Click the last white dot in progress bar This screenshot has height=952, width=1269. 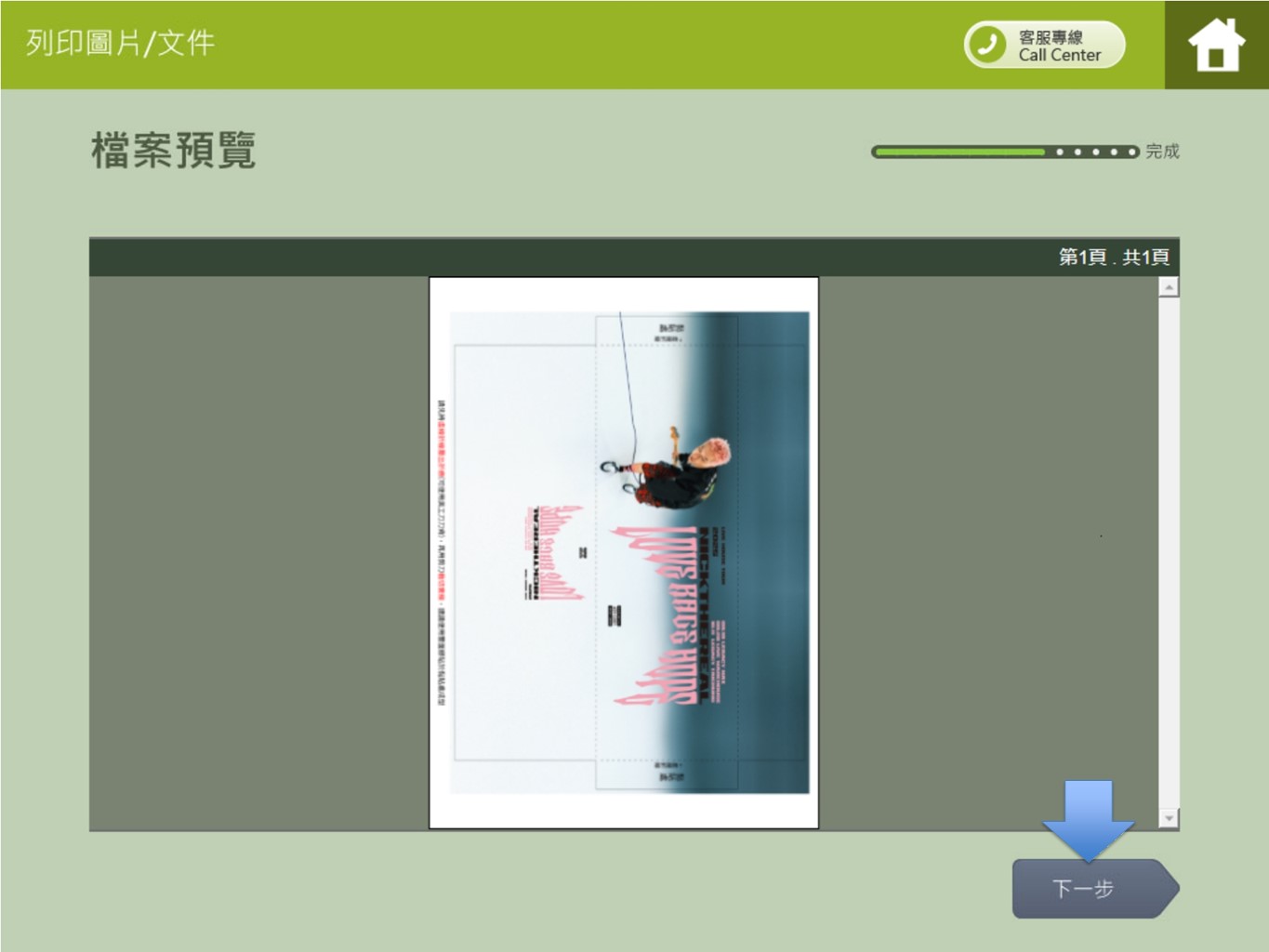coord(1130,152)
